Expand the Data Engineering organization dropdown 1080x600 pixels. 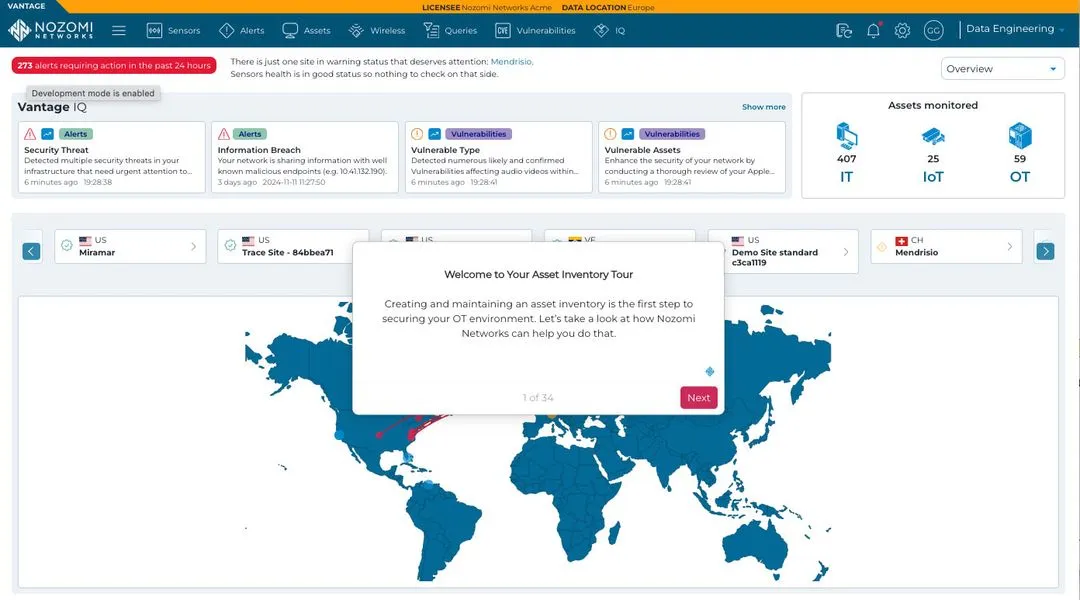coord(1015,29)
